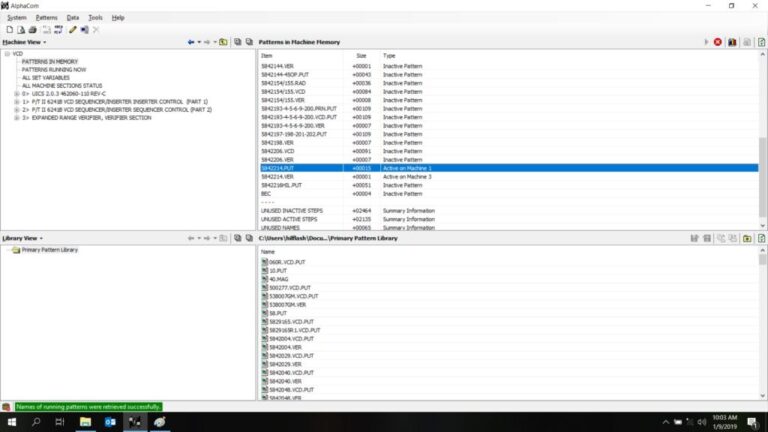Select the BEC pattern row
Screen dimensions: 768x432
(508, 194)
